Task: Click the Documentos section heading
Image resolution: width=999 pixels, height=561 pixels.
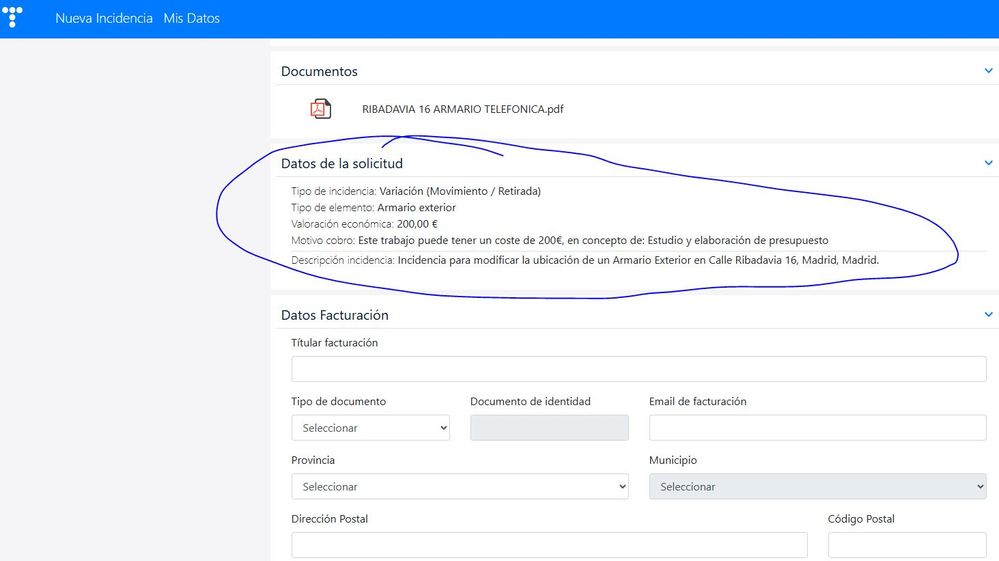Action: 319,71
